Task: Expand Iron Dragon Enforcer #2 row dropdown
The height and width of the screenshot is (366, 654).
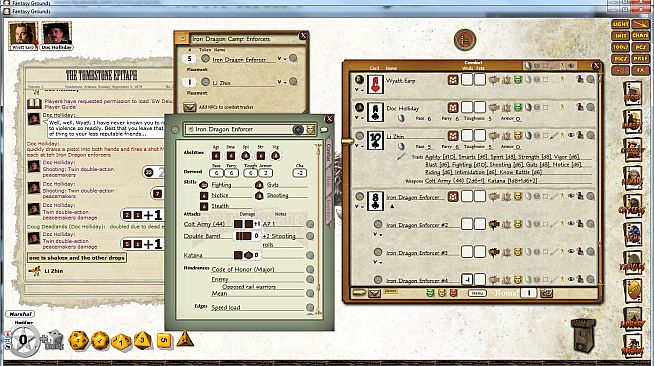Action: point(377,235)
